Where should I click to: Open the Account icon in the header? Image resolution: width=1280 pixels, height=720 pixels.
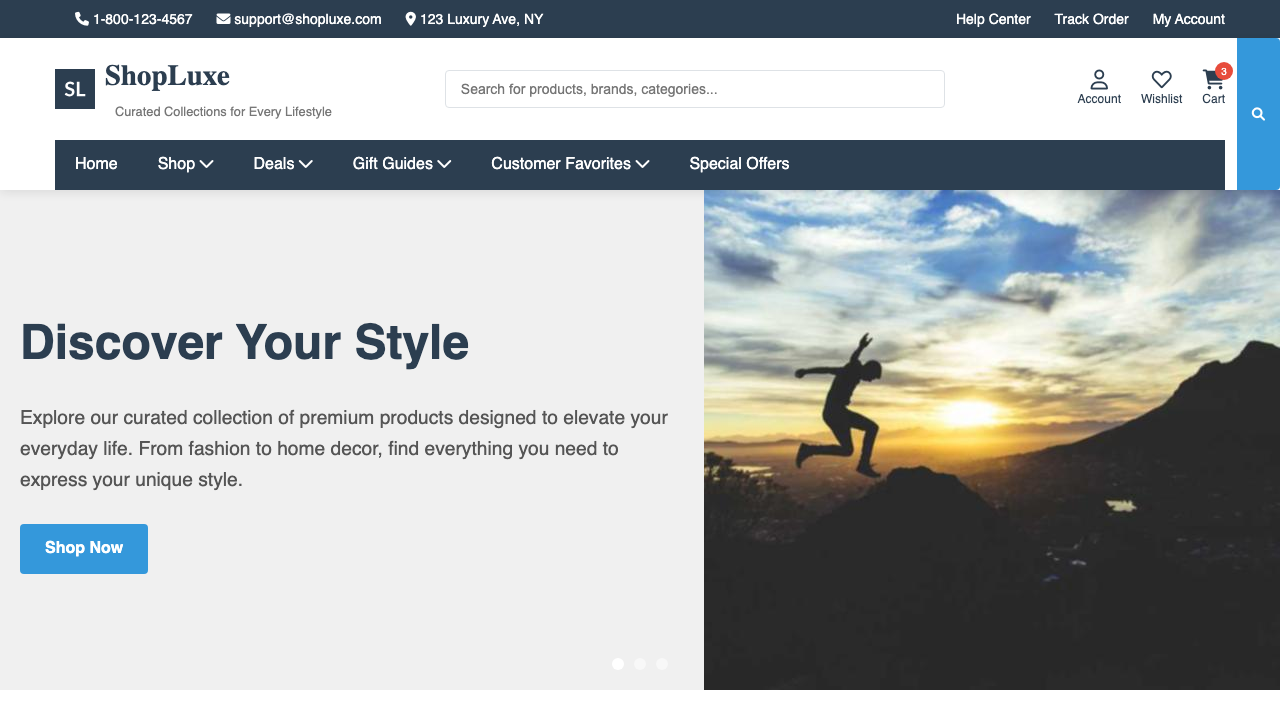pyautogui.click(x=1098, y=79)
